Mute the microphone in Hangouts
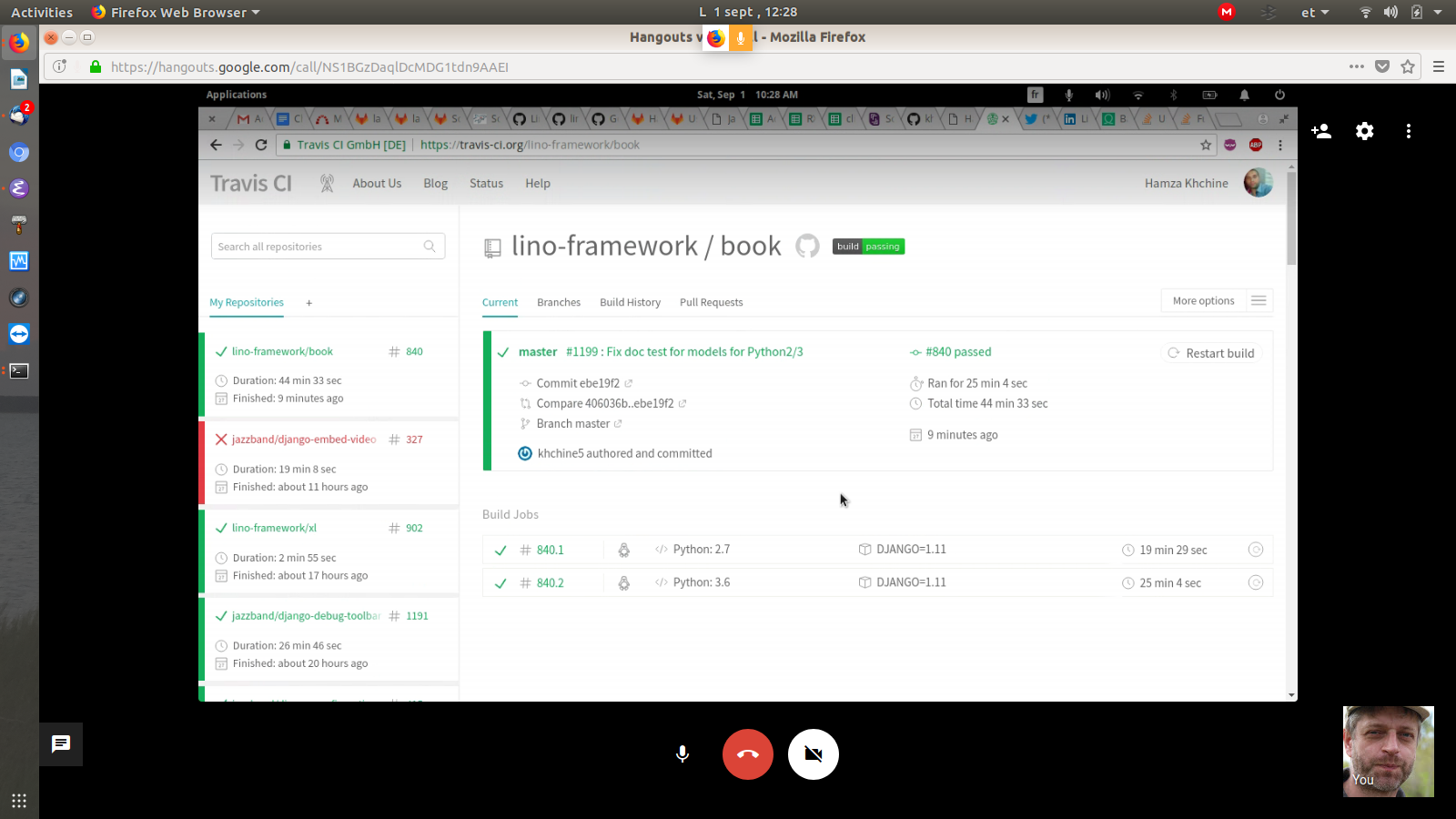The width and height of the screenshot is (1456, 819). click(x=682, y=754)
